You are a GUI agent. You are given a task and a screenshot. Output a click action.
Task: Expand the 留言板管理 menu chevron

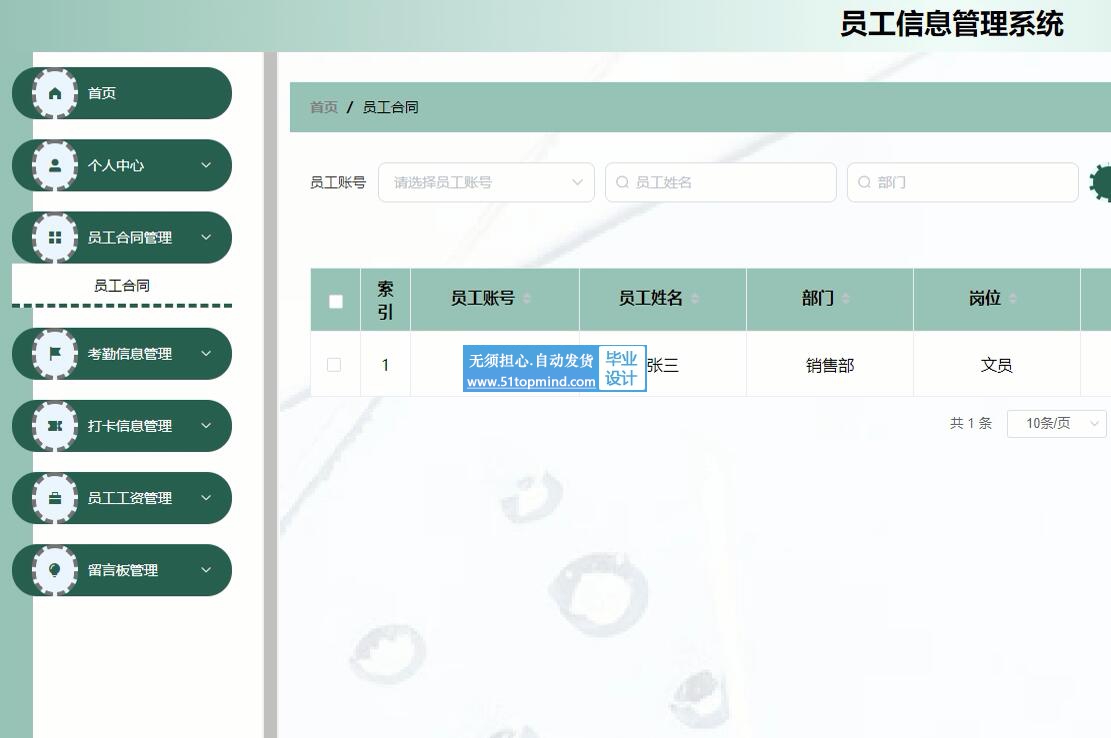coord(206,570)
